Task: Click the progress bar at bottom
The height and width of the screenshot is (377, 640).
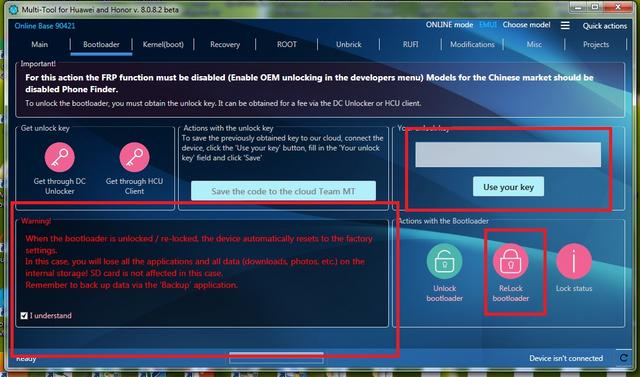Action: 276,358
